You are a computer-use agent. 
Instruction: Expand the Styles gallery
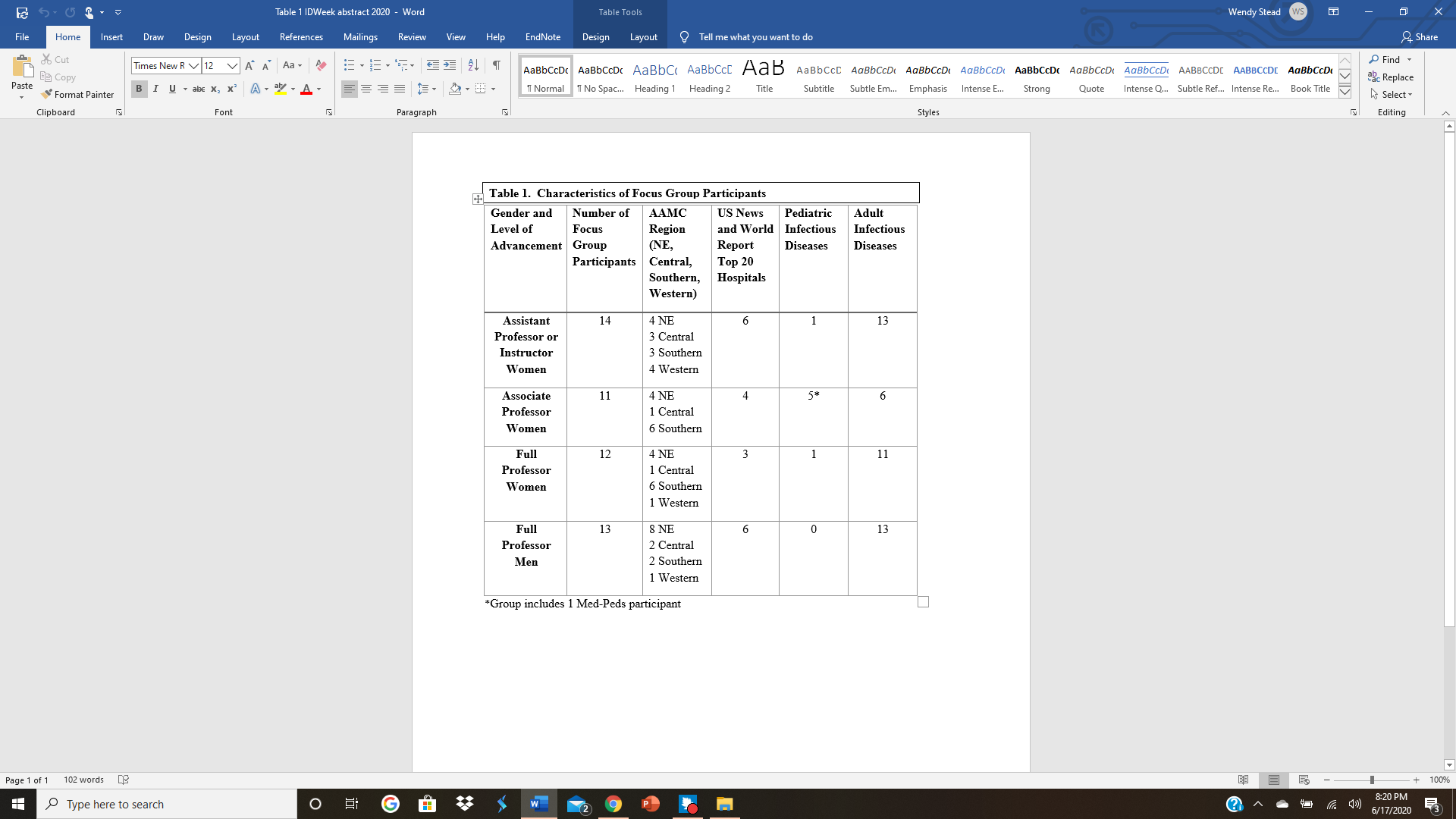(x=1345, y=92)
